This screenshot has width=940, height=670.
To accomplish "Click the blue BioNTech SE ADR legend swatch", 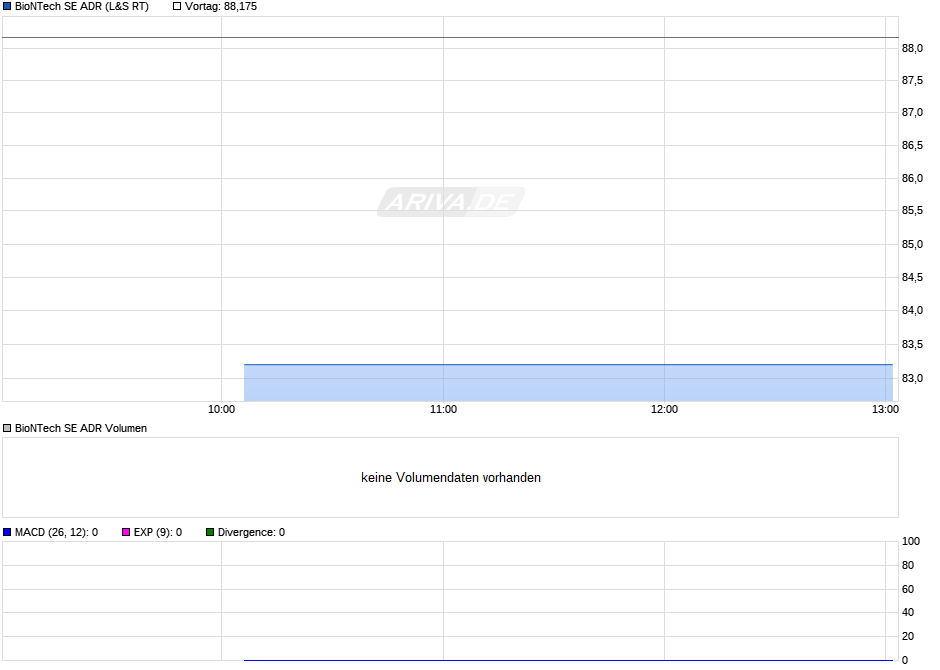I will (x=7, y=7).
